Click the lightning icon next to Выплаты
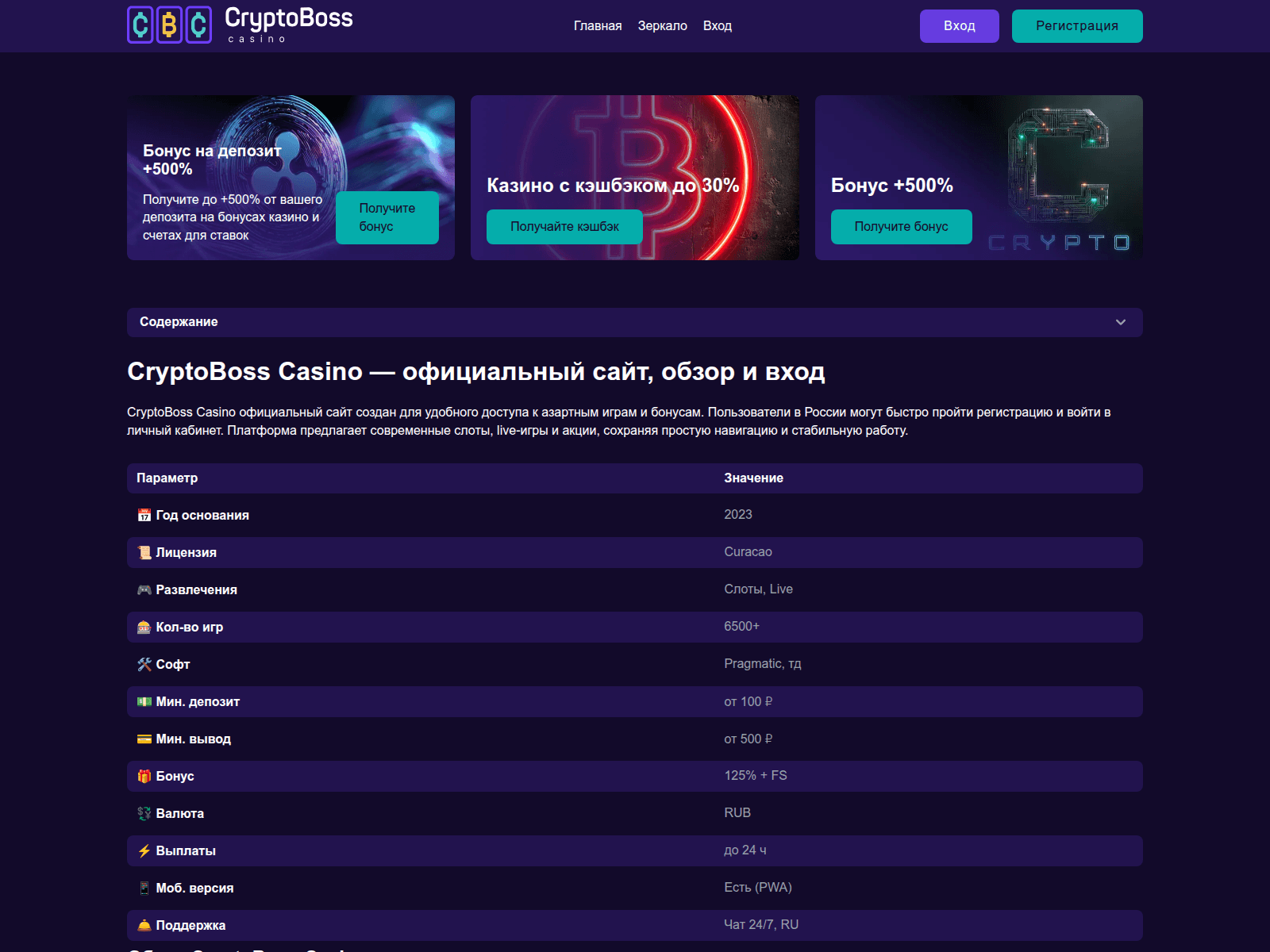1270x952 pixels. pyautogui.click(x=144, y=850)
